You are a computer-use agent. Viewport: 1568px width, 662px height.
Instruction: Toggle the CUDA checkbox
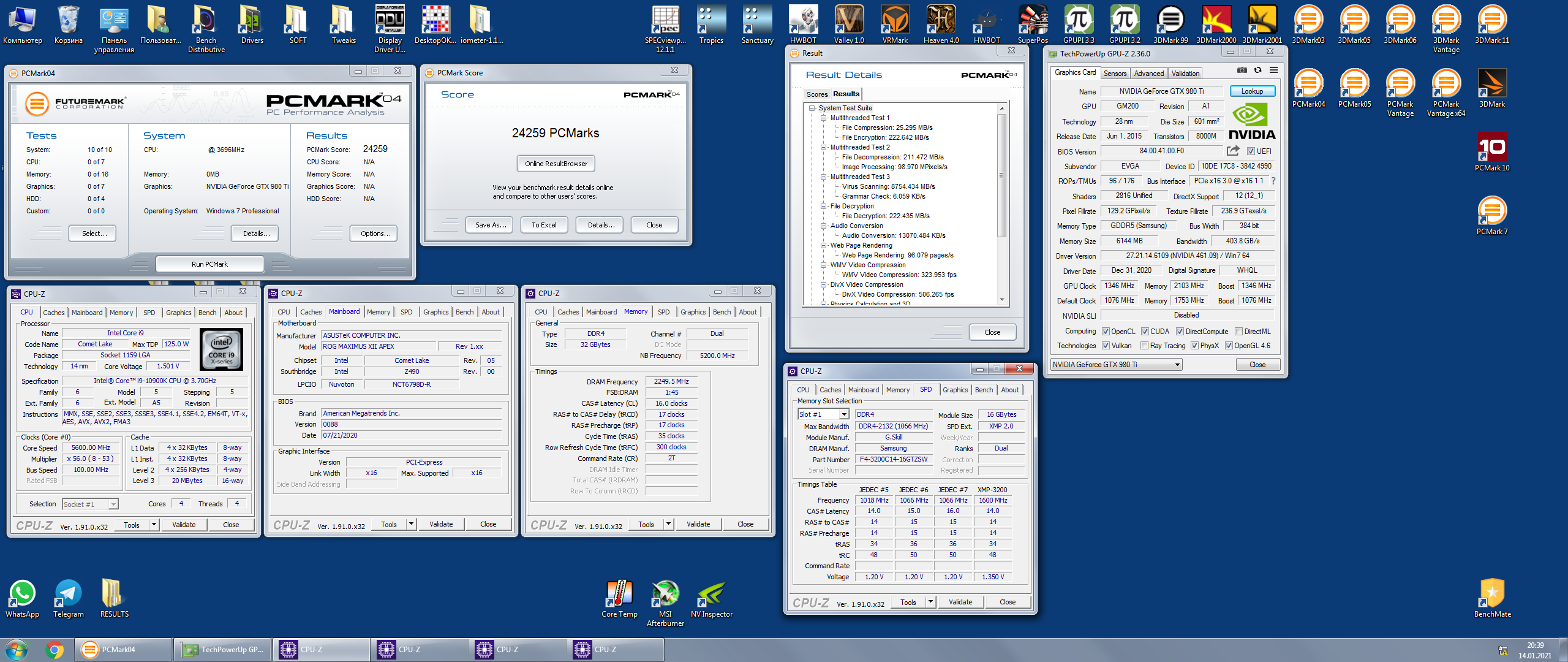(1145, 332)
